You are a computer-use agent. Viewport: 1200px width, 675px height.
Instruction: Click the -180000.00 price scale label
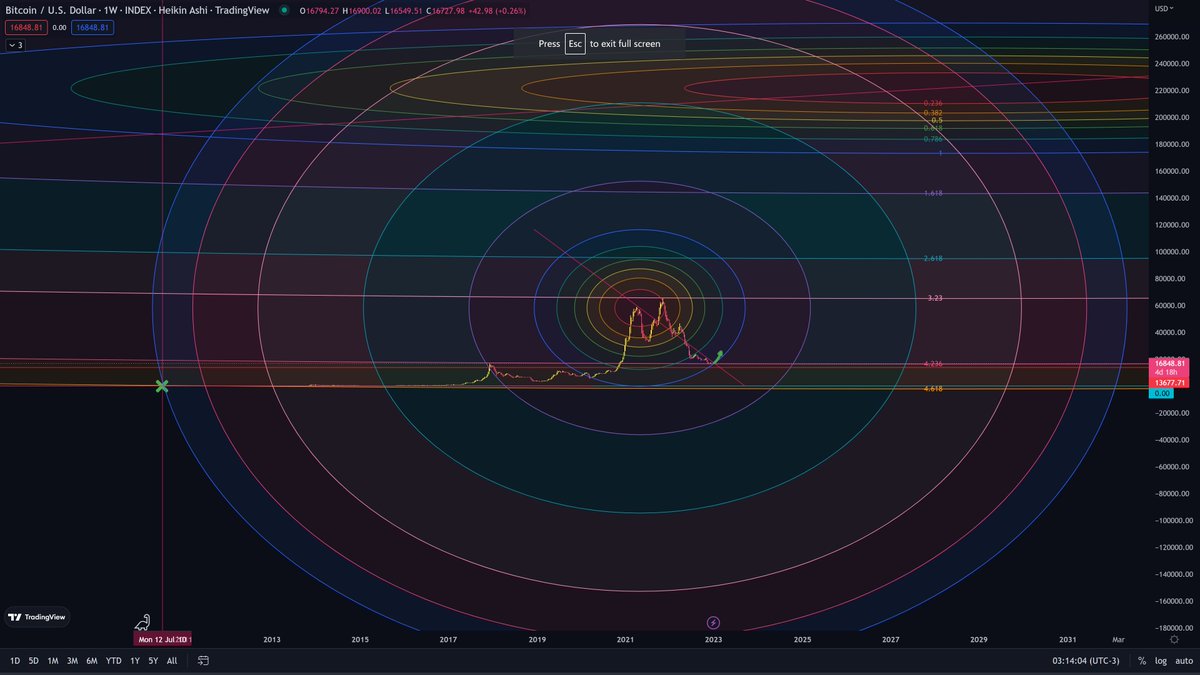[1173, 628]
